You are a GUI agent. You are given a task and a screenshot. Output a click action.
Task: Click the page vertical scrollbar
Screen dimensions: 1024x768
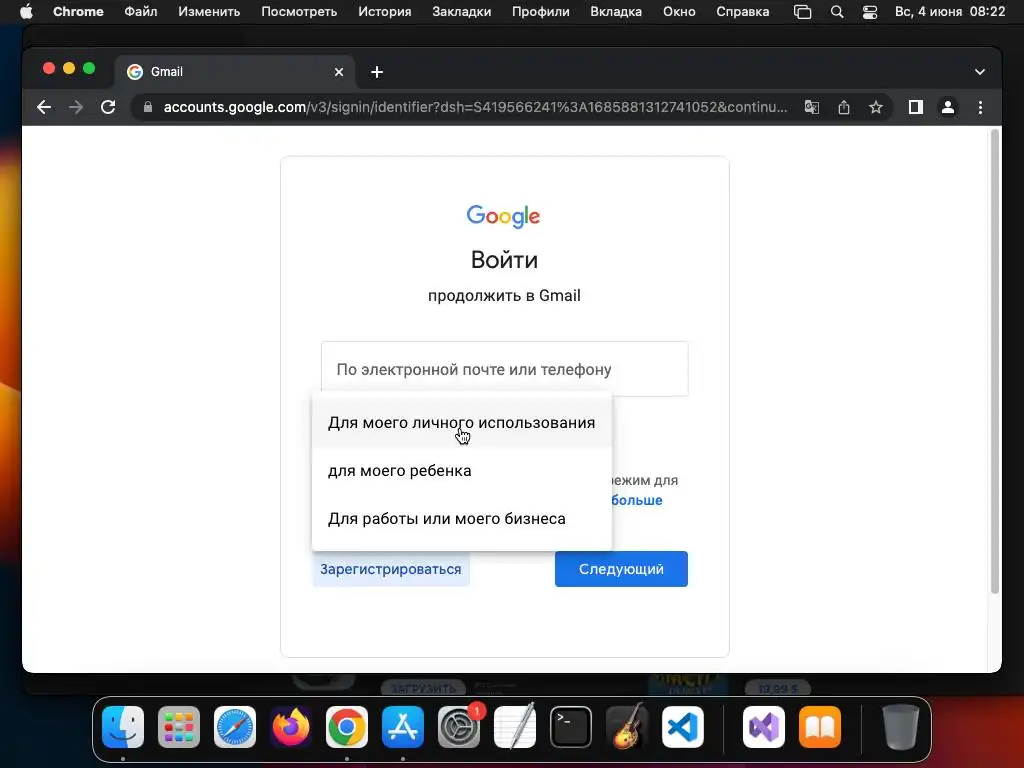click(995, 361)
